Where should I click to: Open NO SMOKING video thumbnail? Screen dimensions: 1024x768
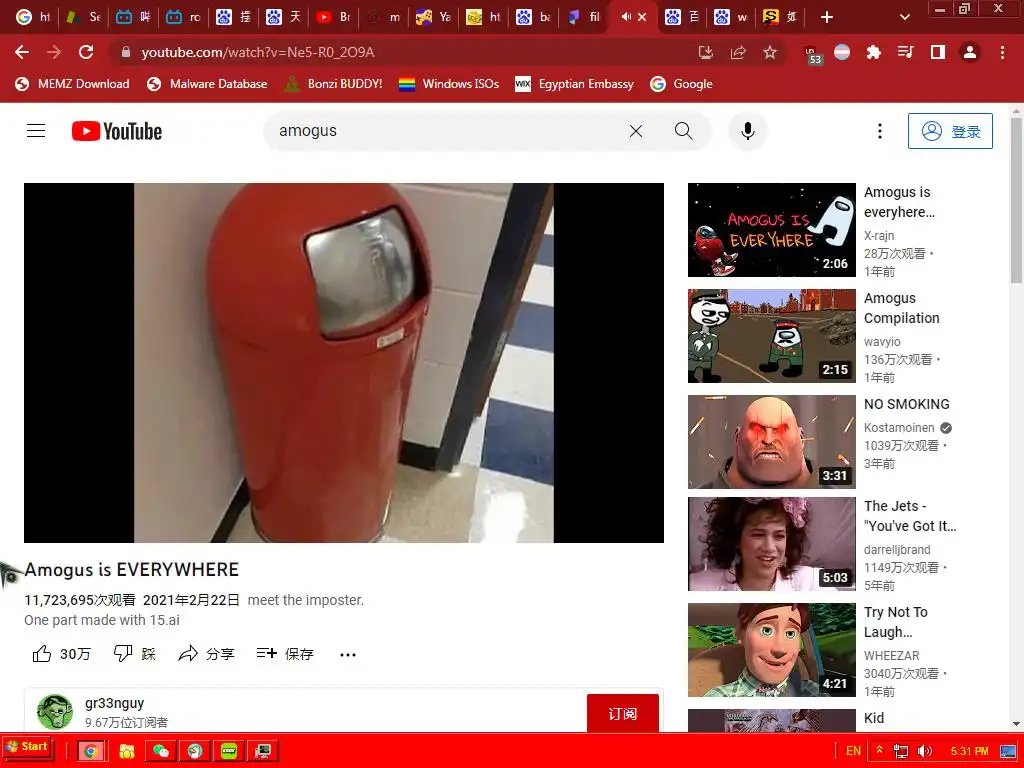[771, 441]
